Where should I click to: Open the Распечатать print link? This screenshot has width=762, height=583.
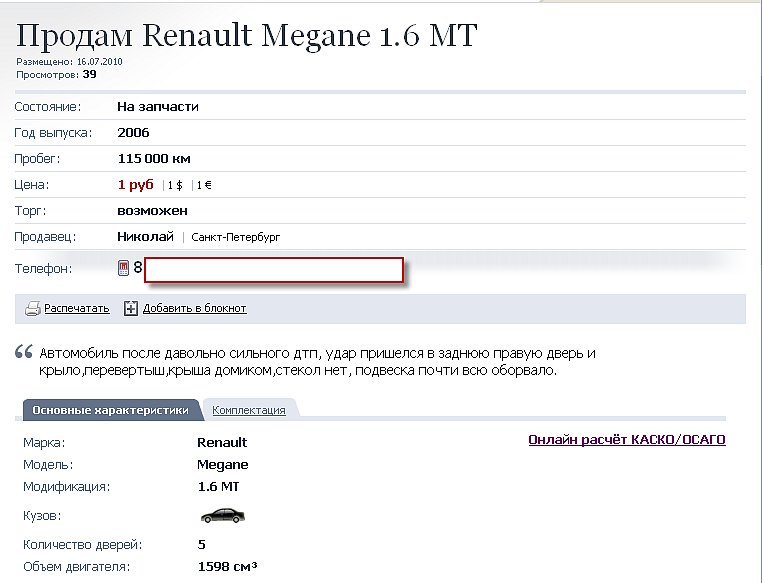[x=77, y=308]
